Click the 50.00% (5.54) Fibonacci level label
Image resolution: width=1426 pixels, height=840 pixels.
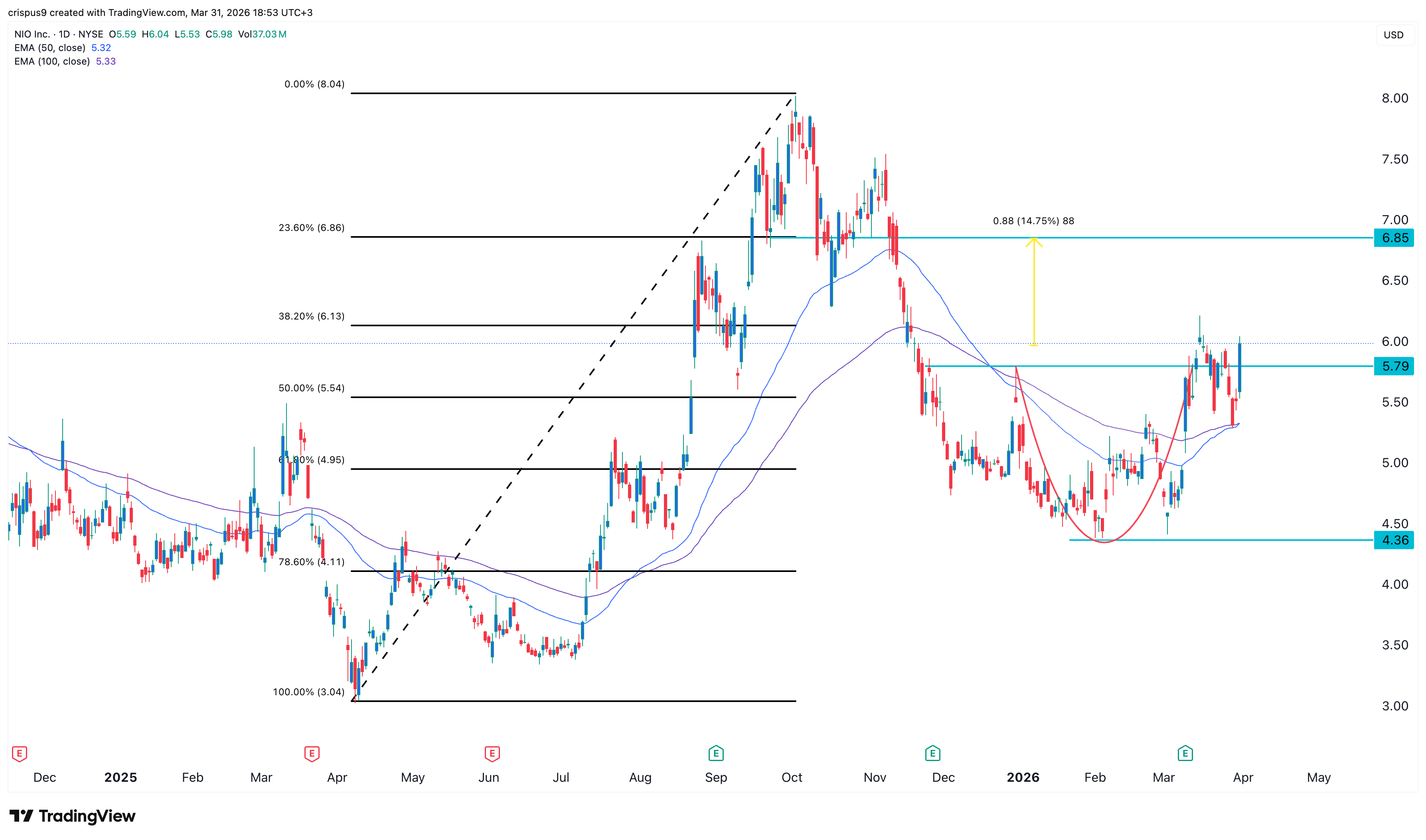tap(311, 388)
